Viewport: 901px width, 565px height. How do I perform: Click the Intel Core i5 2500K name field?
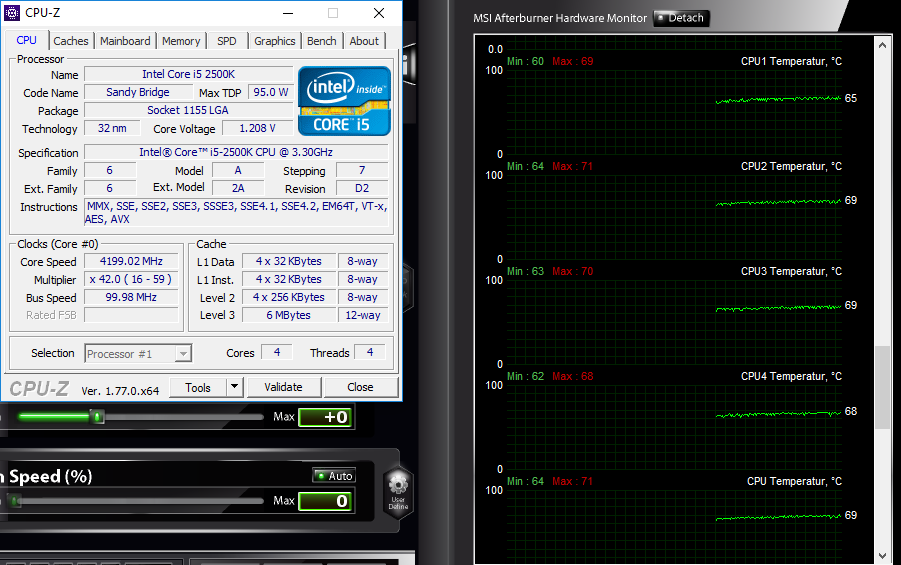tap(188, 74)
